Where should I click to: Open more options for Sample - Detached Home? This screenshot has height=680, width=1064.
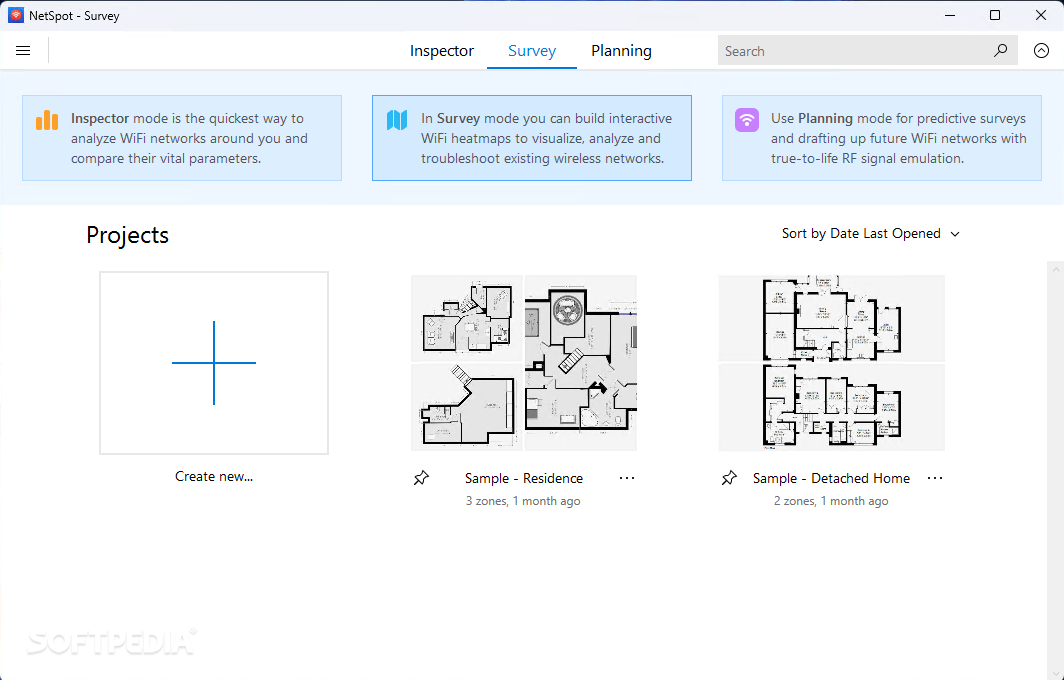pos(935,478)
